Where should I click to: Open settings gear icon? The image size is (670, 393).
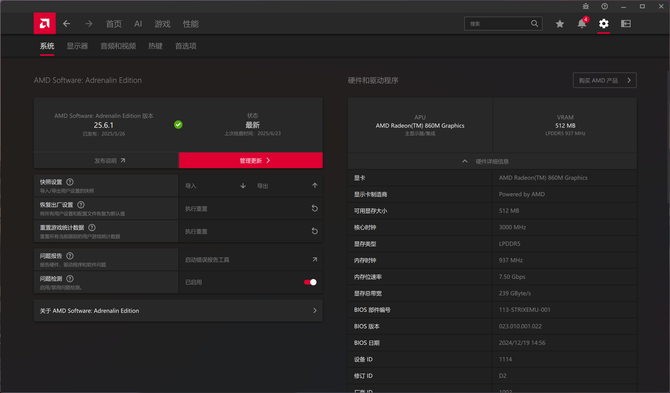point(603,23)
